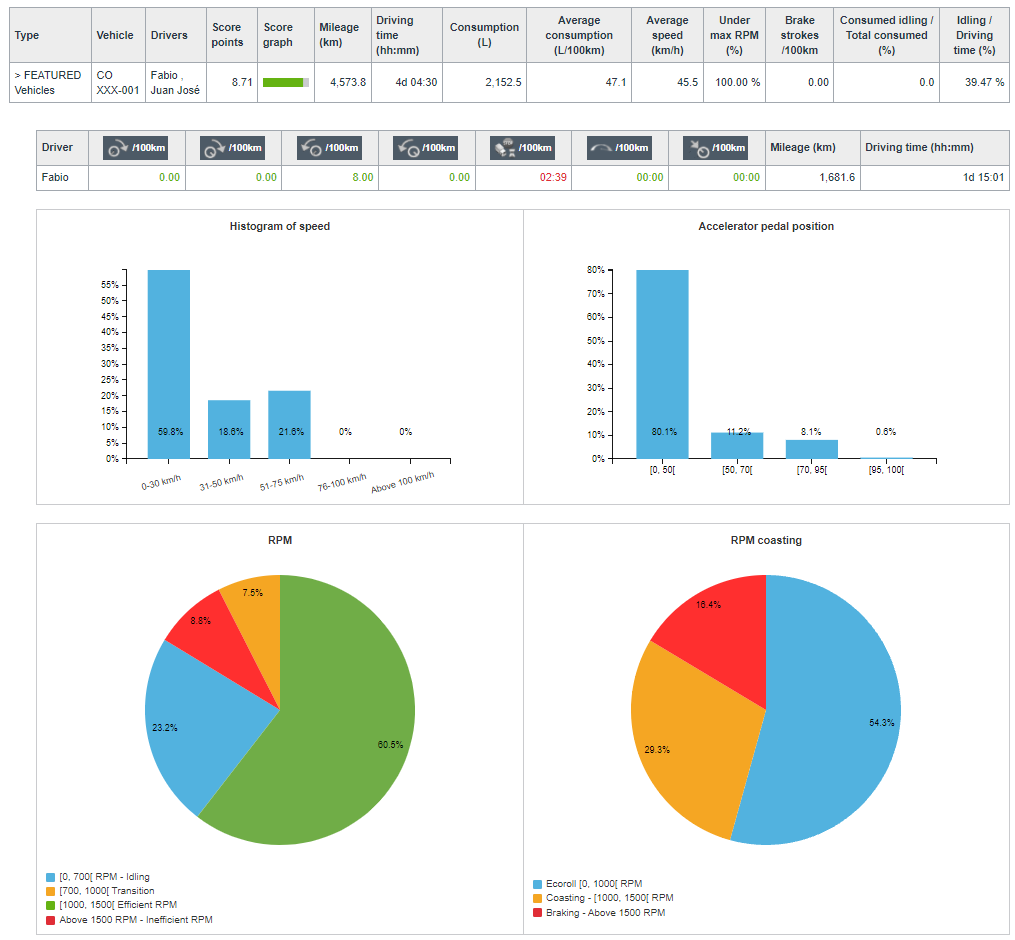The image size is (1015, 940).
Task: Click the small-wheel clockwise acceleration /100km icon
Action: coord(136,148)
